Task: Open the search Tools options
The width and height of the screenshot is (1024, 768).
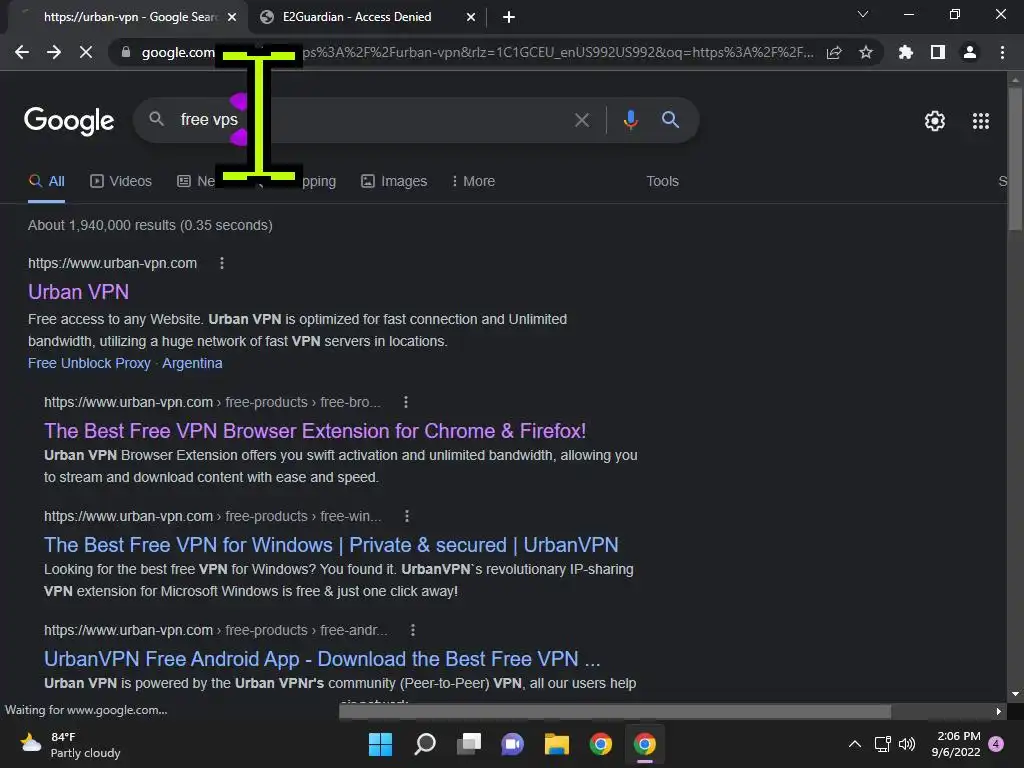Action: 662,182
